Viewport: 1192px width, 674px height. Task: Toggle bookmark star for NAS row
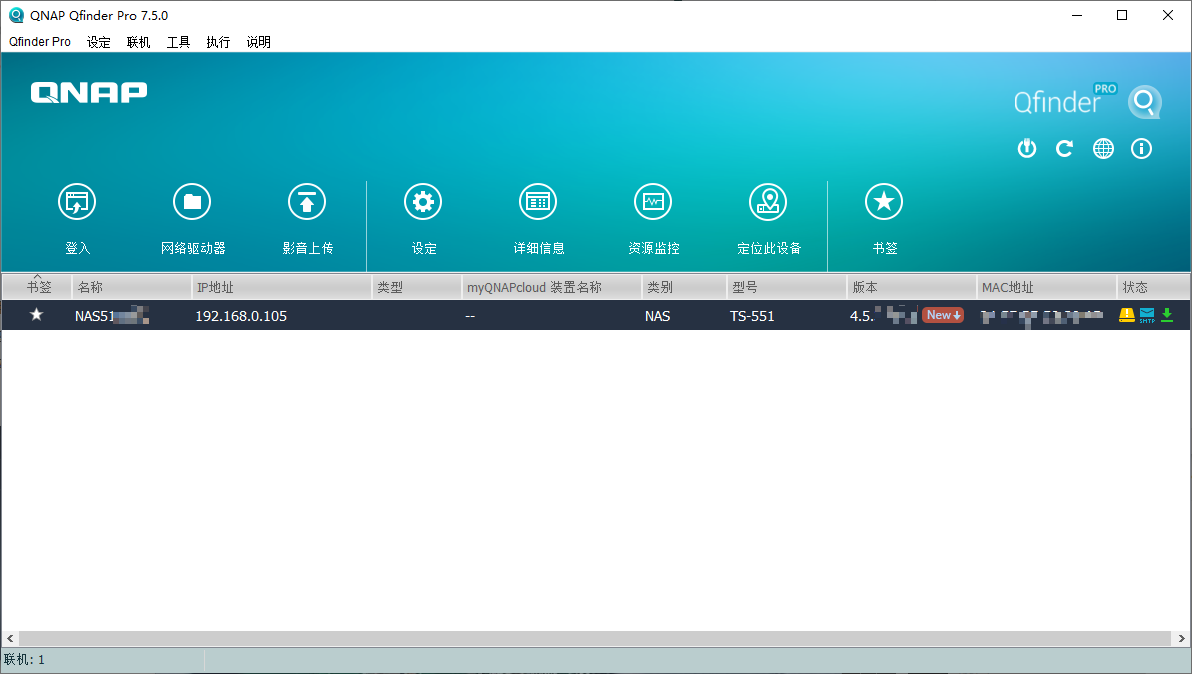(37, 315)
